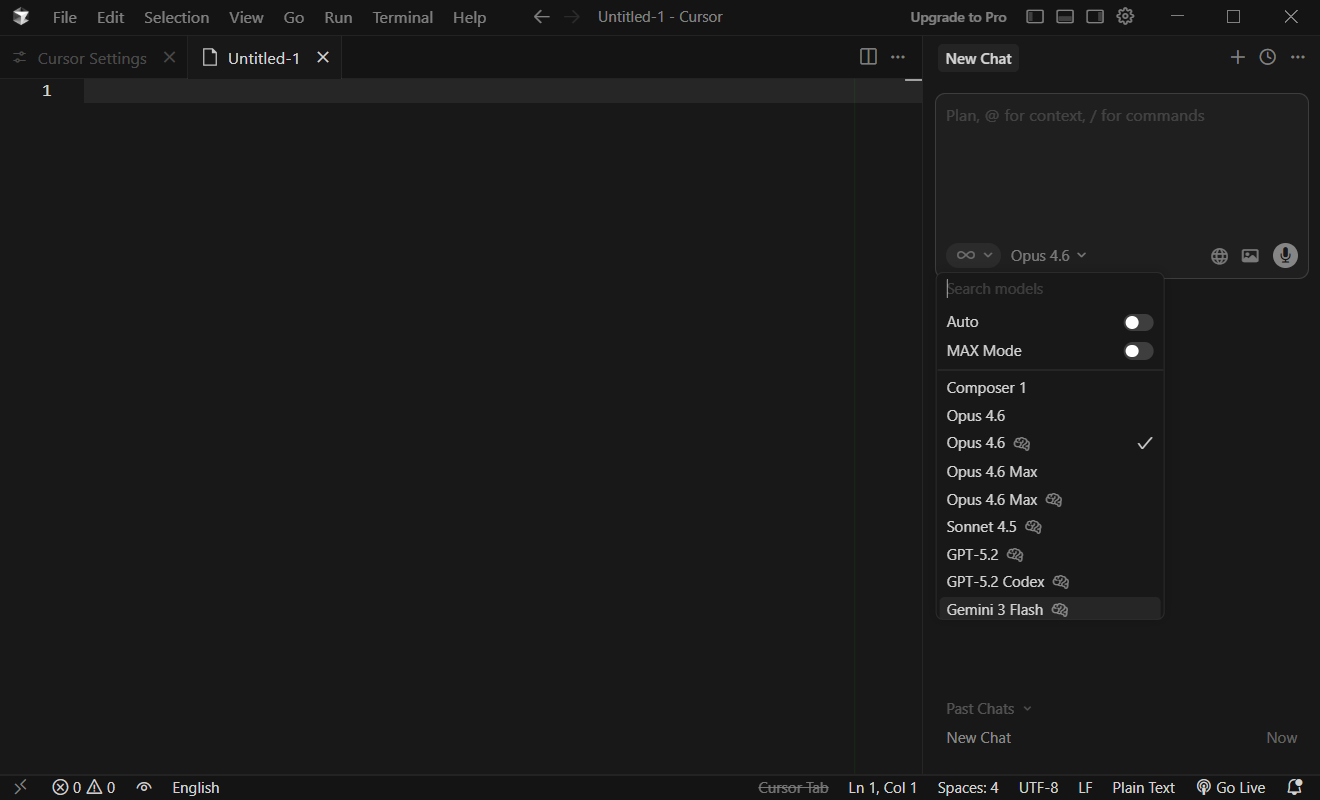Open errors and warnings count in status bar

(84, 788)
